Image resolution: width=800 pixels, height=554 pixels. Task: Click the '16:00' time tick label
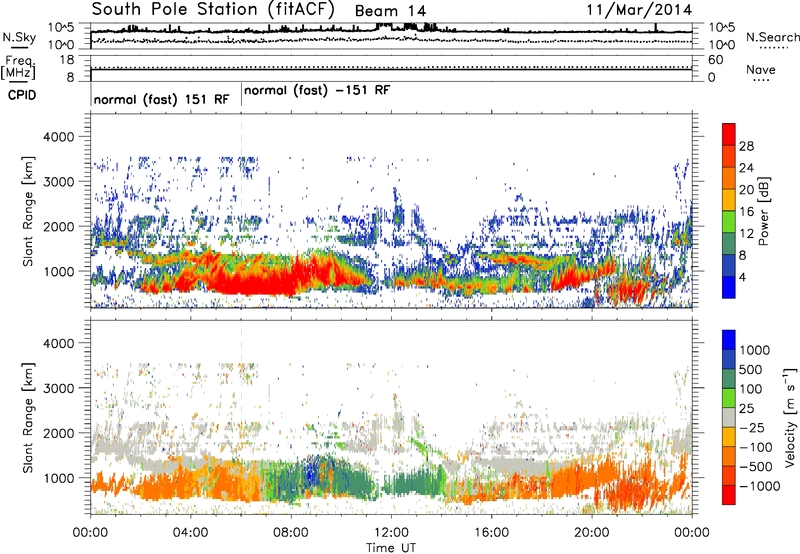(491, 533)
